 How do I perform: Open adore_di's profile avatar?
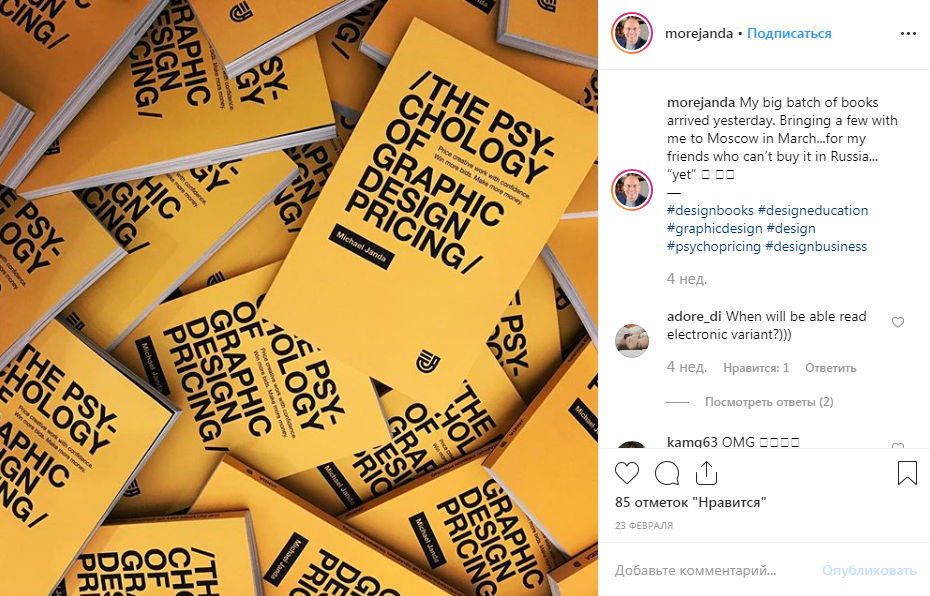632,340
